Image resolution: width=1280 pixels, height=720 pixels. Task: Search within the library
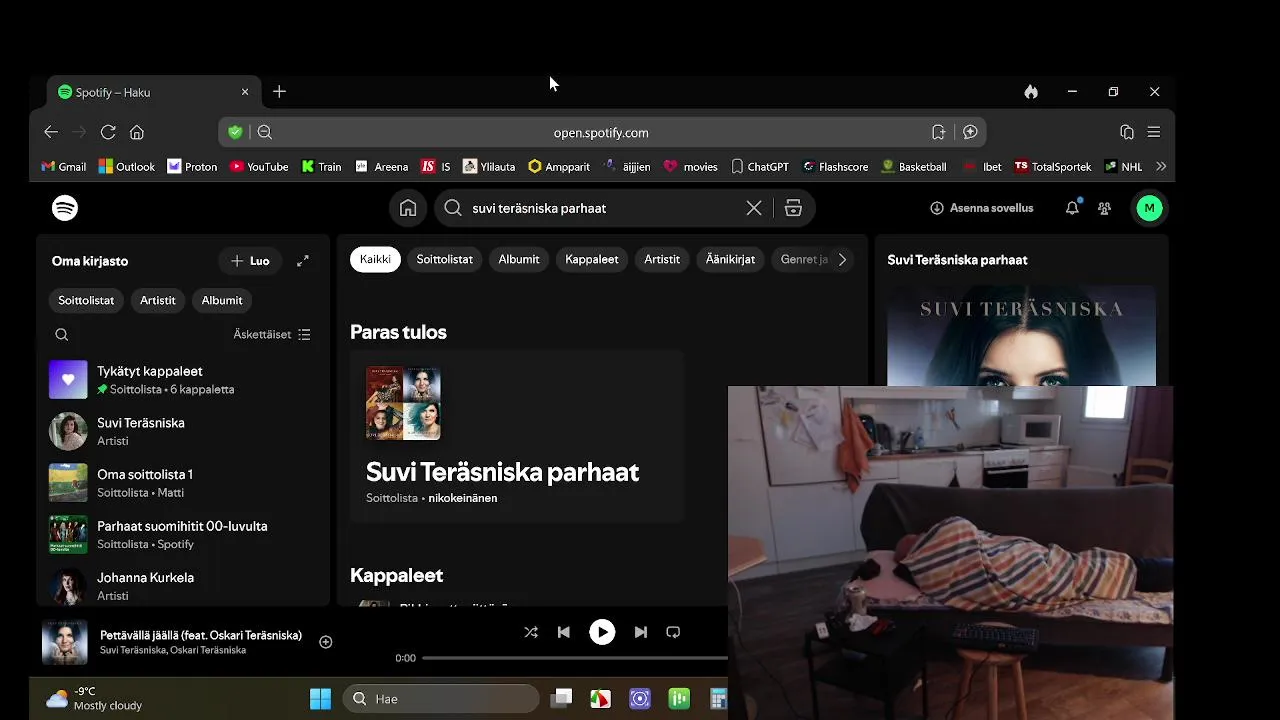click(62, 335)
